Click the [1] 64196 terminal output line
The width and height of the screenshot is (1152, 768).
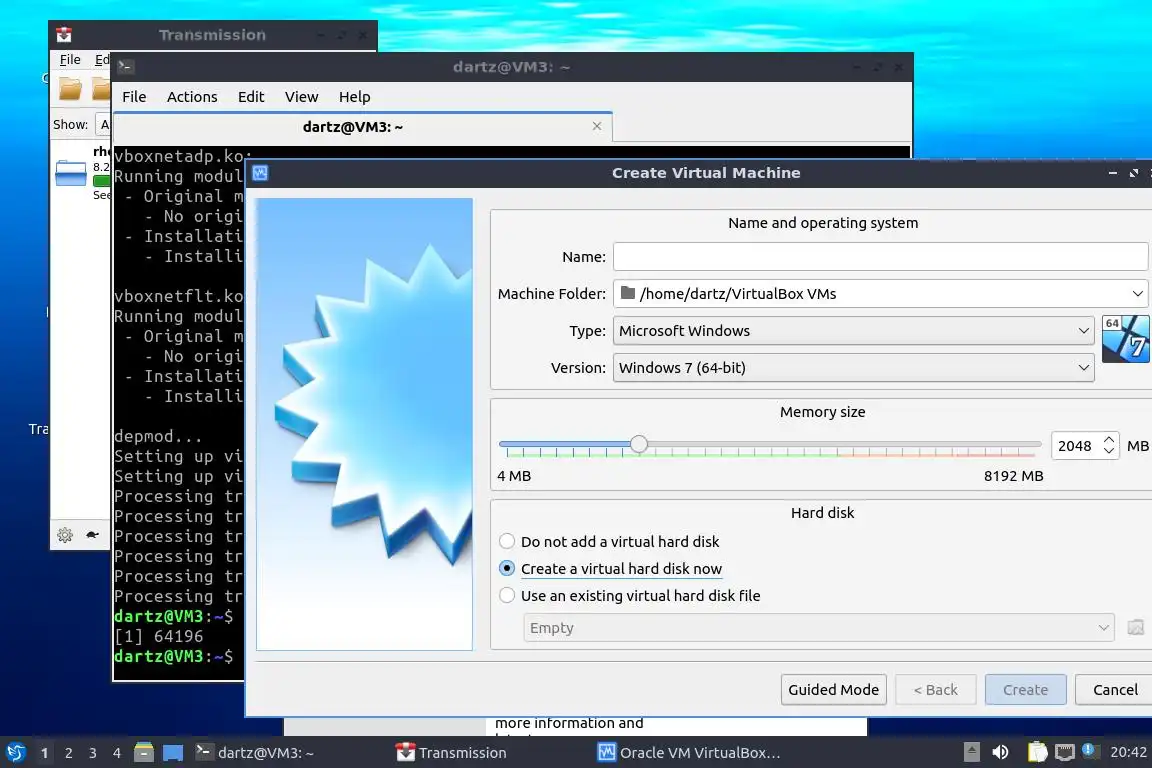(159, 636)
